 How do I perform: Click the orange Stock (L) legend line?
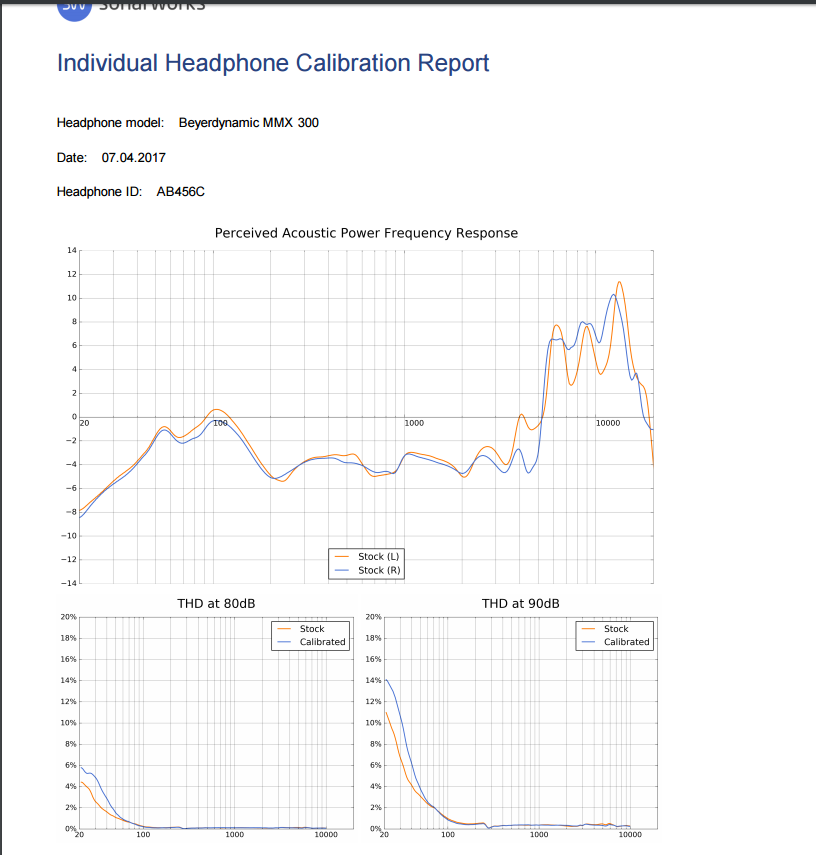click(342, 557)
